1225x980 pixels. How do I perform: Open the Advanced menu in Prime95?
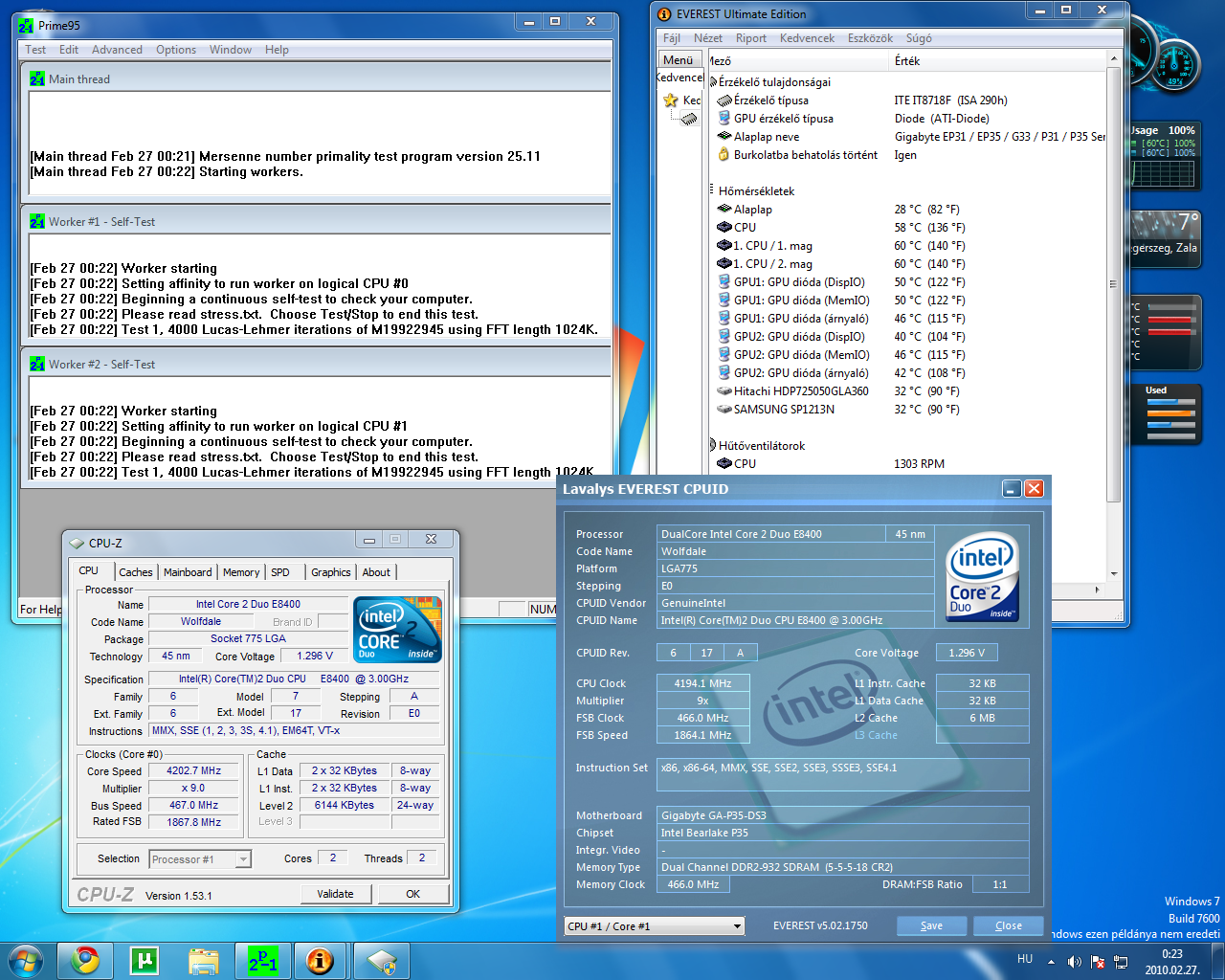tap(117, 50)
